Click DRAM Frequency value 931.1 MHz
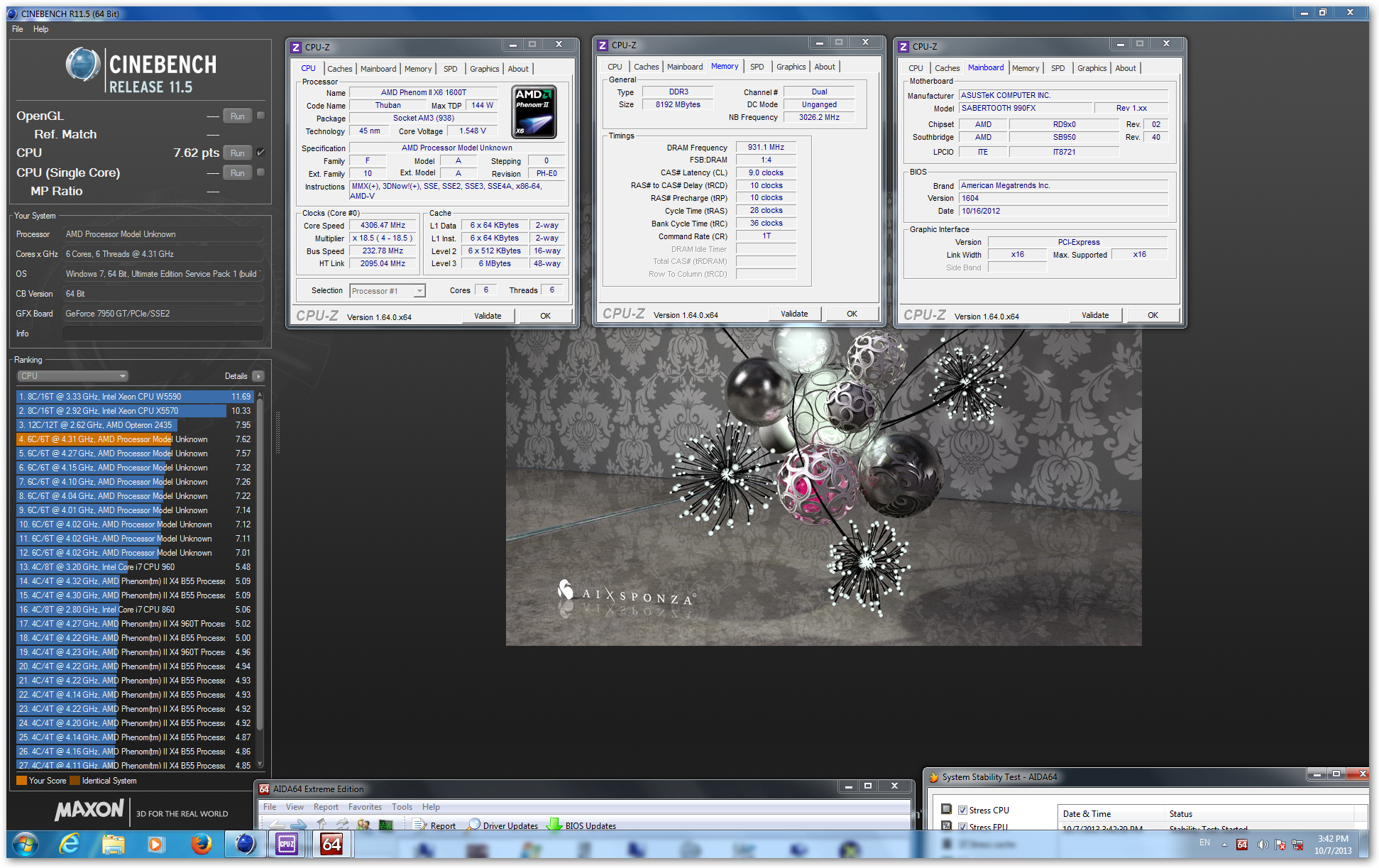1379x868 pixels. pyautogui.click(x=766, y=147)
